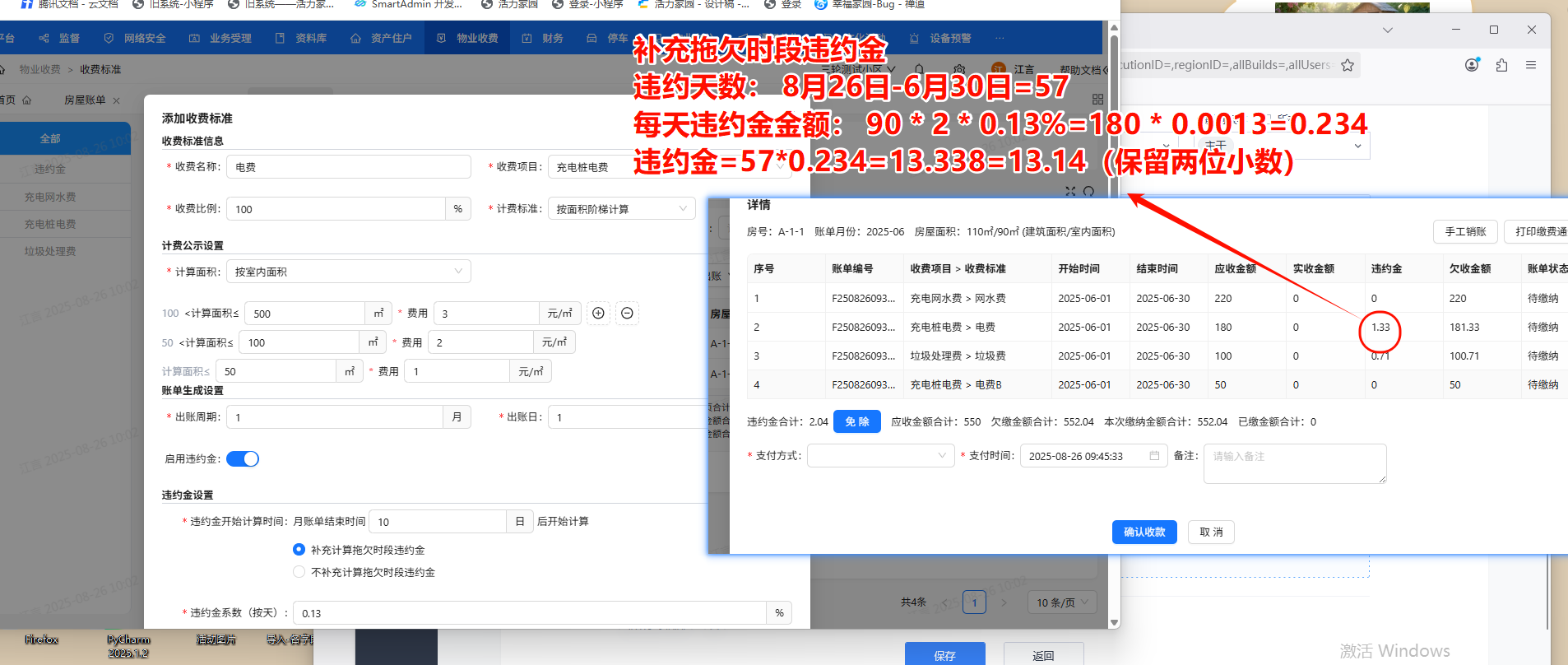Switch to 幸福家园-Bug 禅道 browser tab

(870, 5)
